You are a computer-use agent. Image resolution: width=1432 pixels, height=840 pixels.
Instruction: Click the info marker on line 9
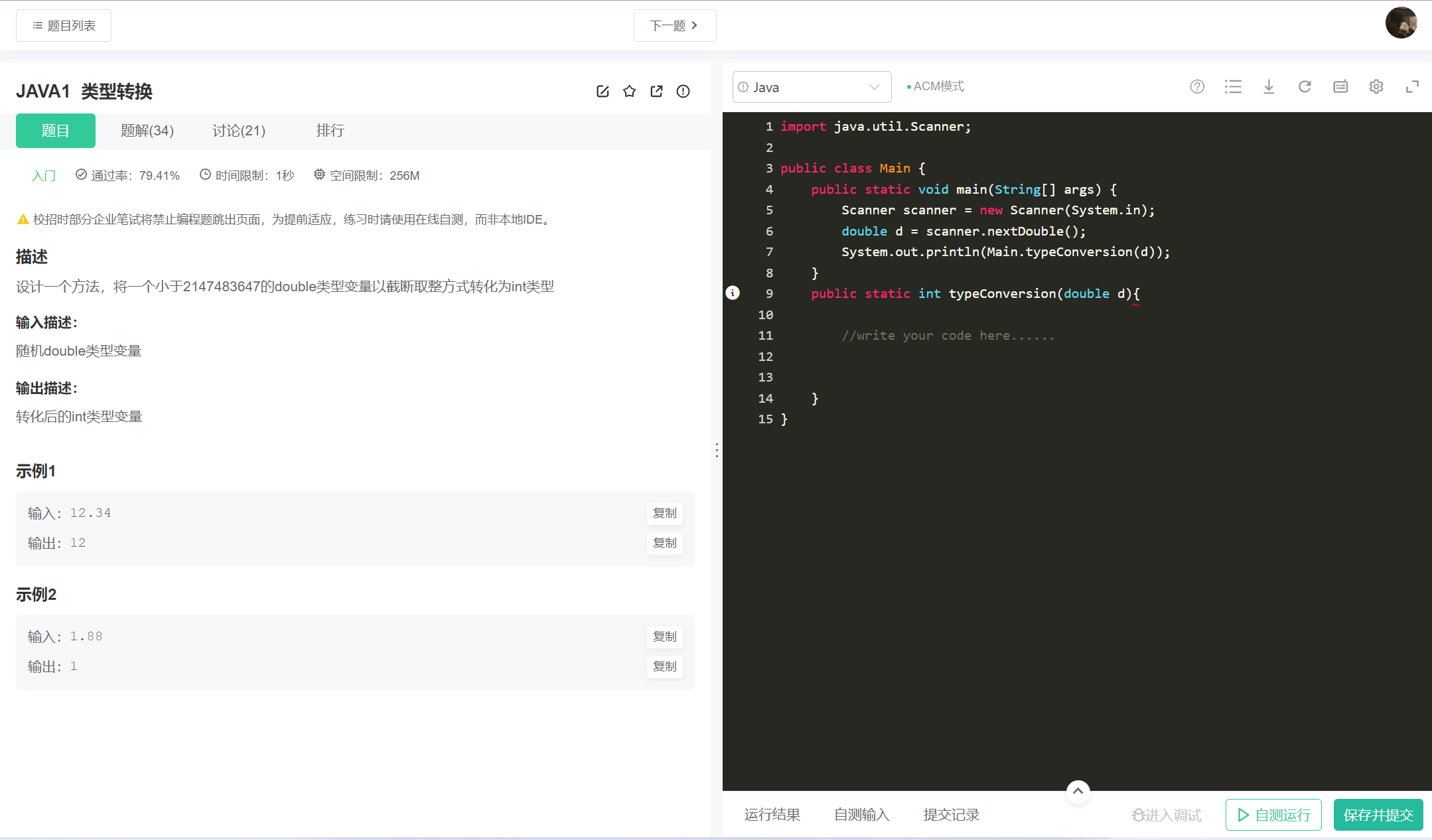click(733, 293)
